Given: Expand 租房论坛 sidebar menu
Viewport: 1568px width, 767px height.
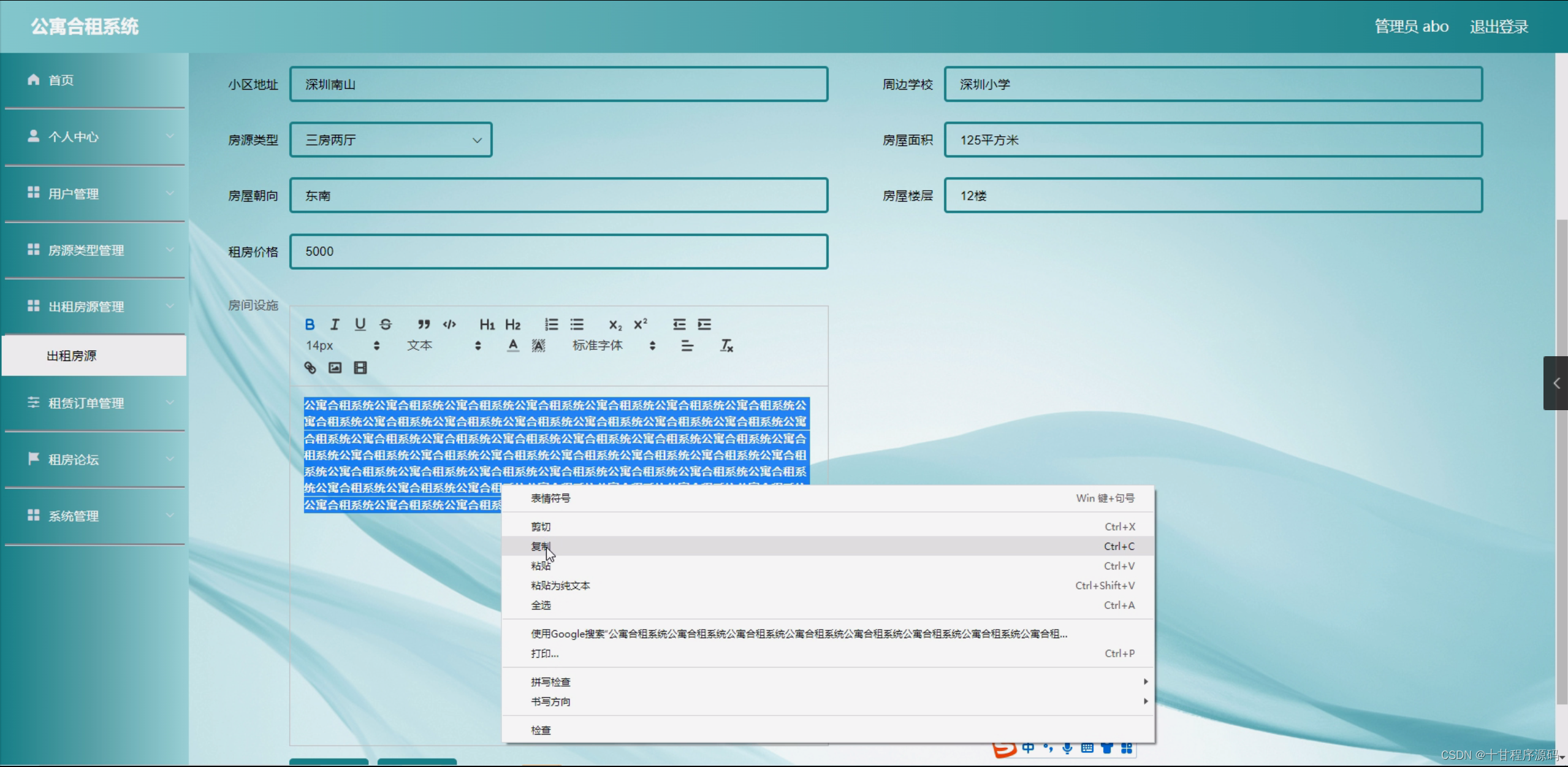Looking at the screenshot, I should coord(94,459).
